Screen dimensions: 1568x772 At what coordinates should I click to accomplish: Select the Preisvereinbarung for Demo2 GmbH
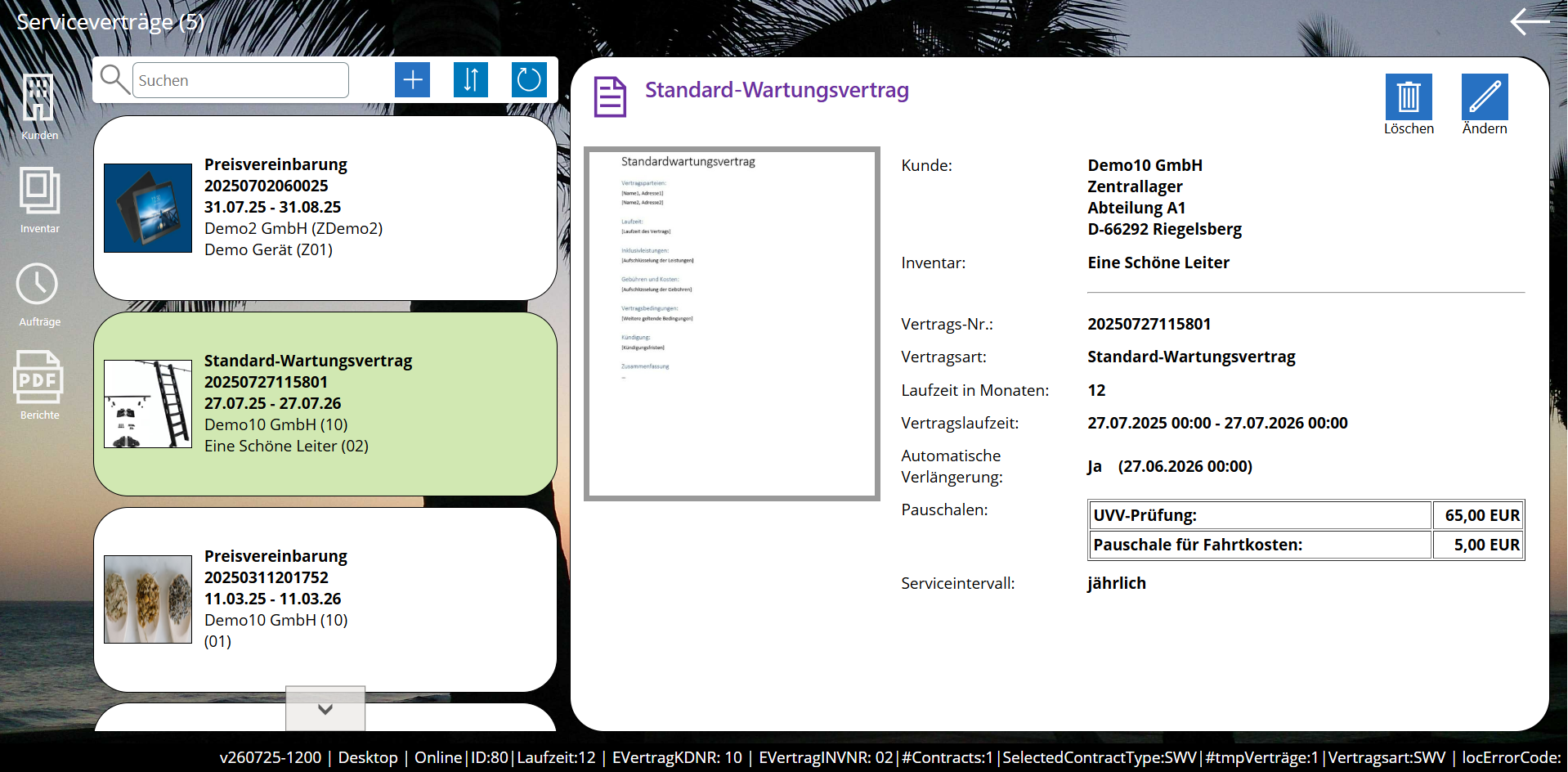pyautogui.click(x=325, y=207)
